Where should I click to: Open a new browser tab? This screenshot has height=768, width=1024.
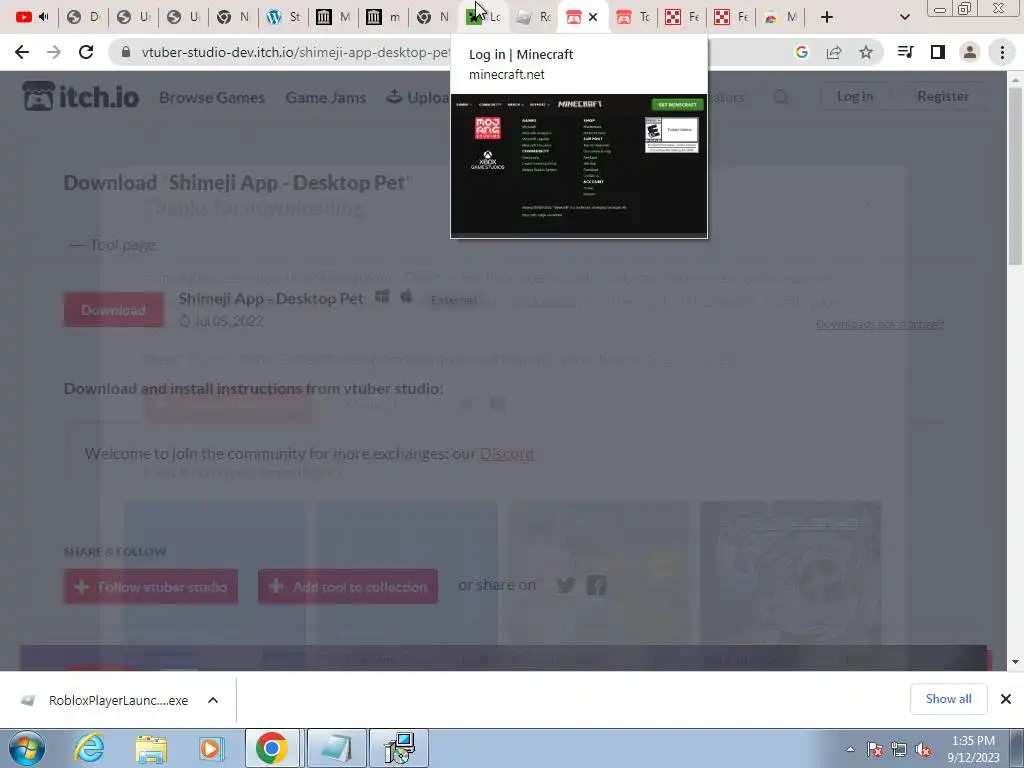point(827,17)
